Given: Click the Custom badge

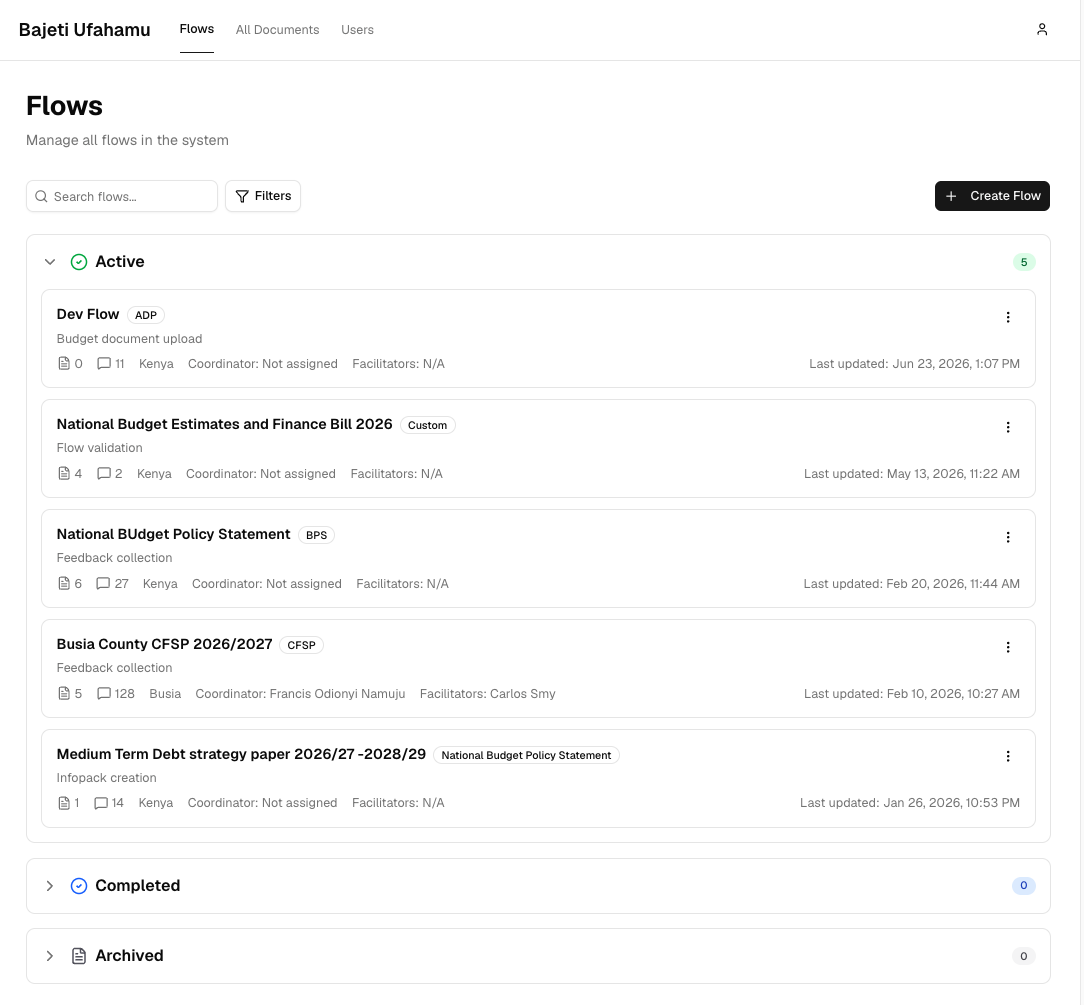Looking at the screenshot, I should coord(427,425).
